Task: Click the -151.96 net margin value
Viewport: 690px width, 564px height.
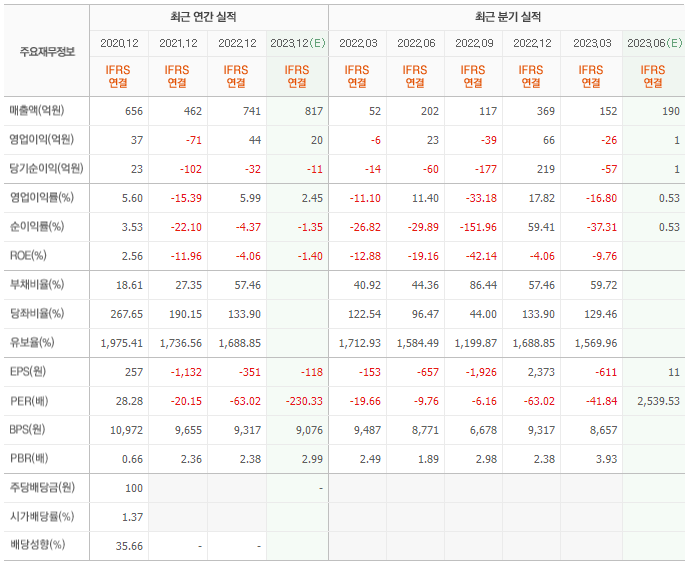Action: pyautogui.click(x=478, y=227)
